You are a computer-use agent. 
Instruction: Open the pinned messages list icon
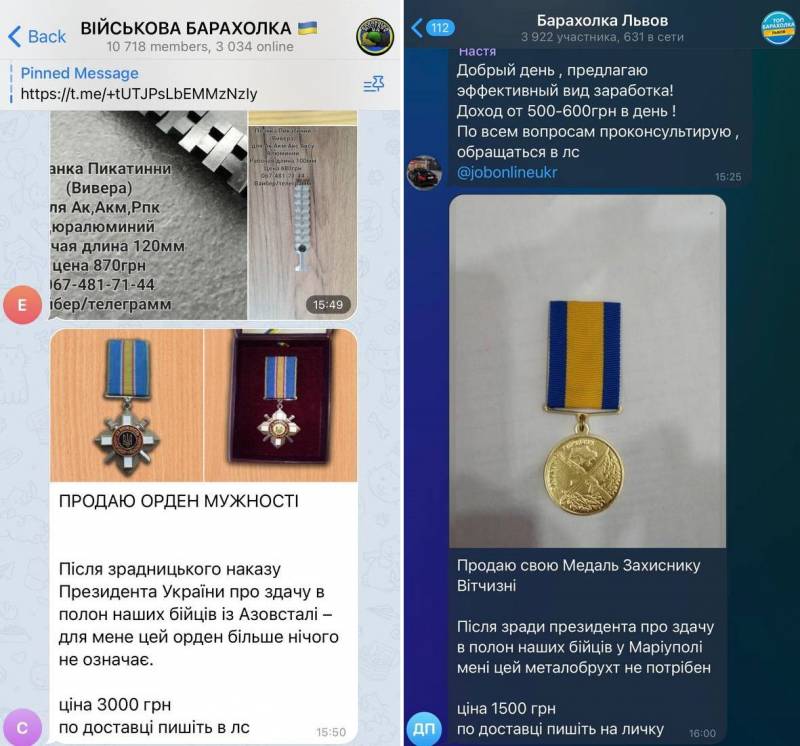coord(373,84)
